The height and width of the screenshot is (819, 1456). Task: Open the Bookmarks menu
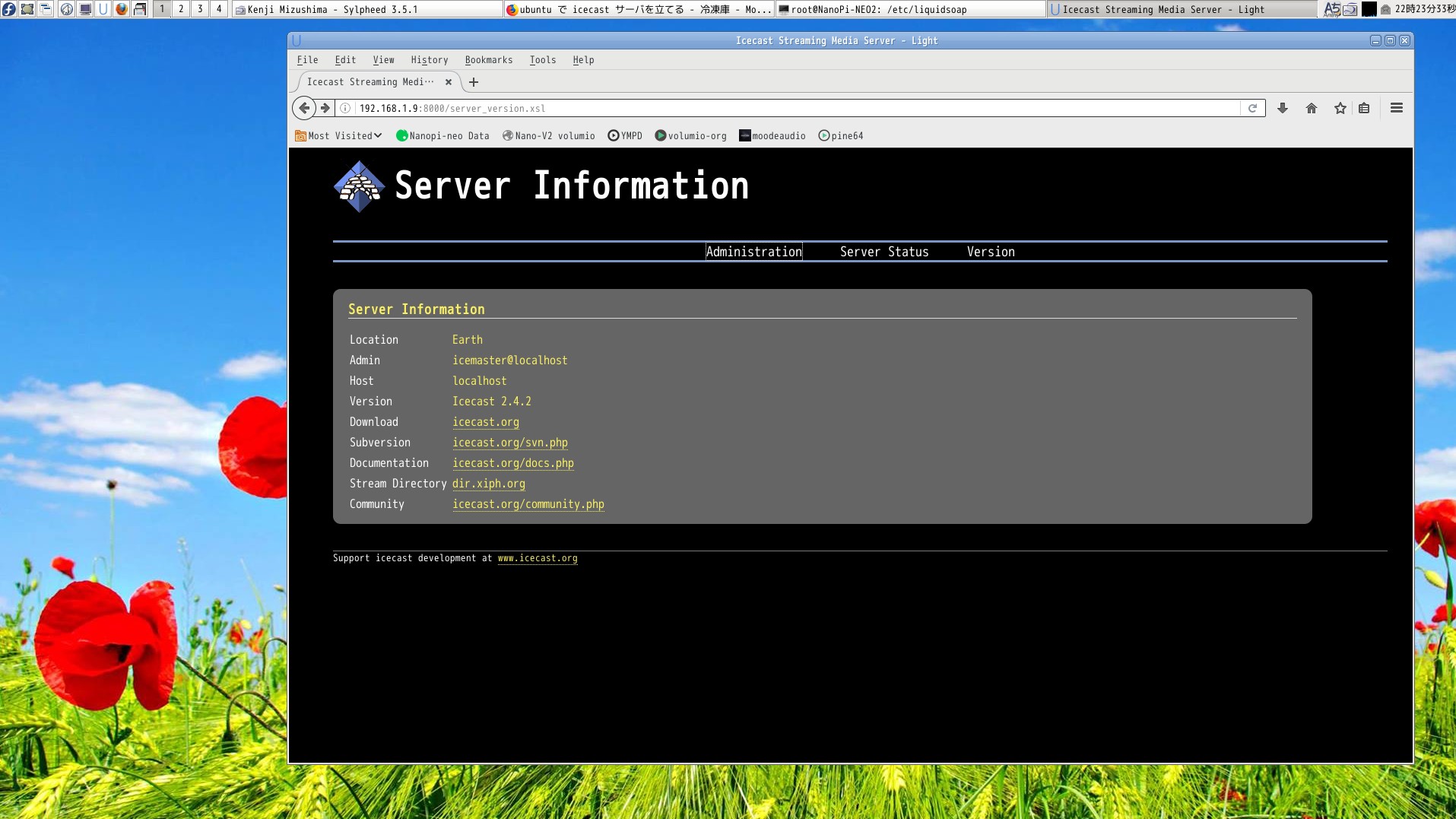pos(489,60)
